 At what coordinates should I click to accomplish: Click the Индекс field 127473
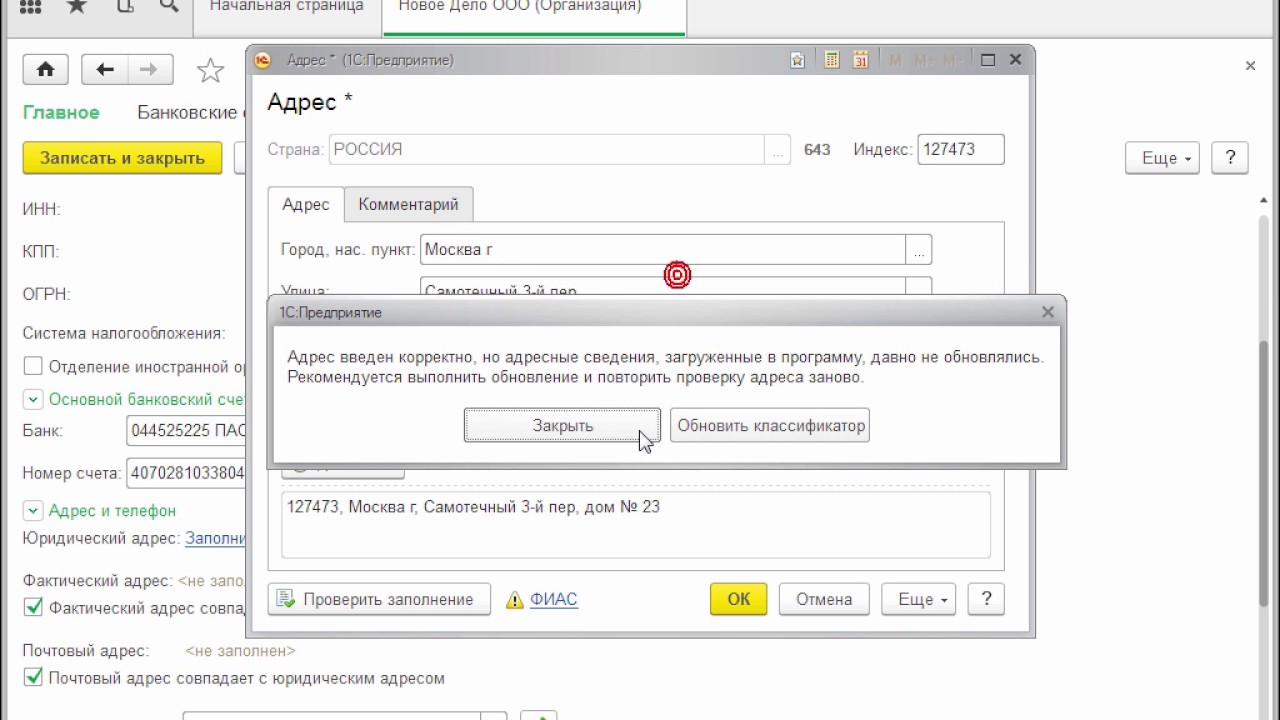pos(960,150)
